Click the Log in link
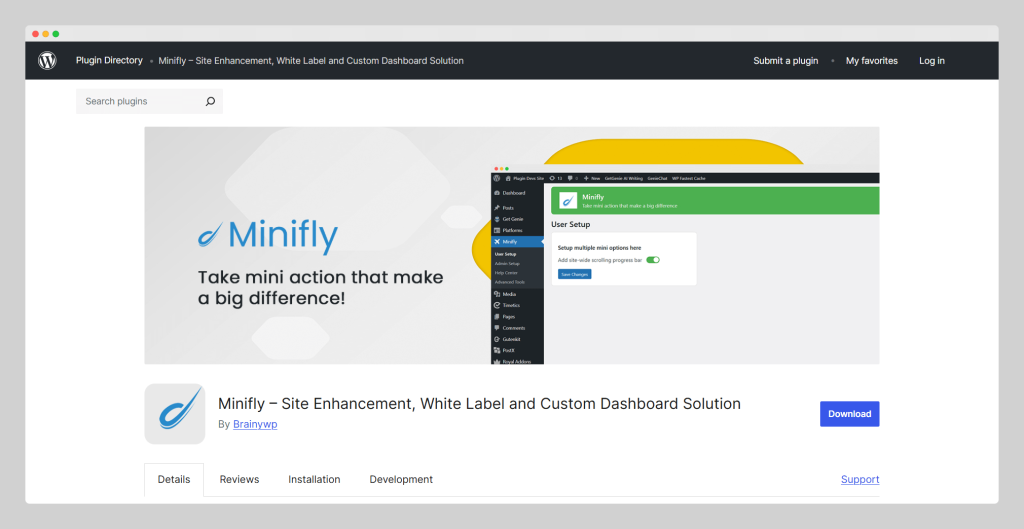Viewport: 1024px width, 529px height. [x=932, y=61]
